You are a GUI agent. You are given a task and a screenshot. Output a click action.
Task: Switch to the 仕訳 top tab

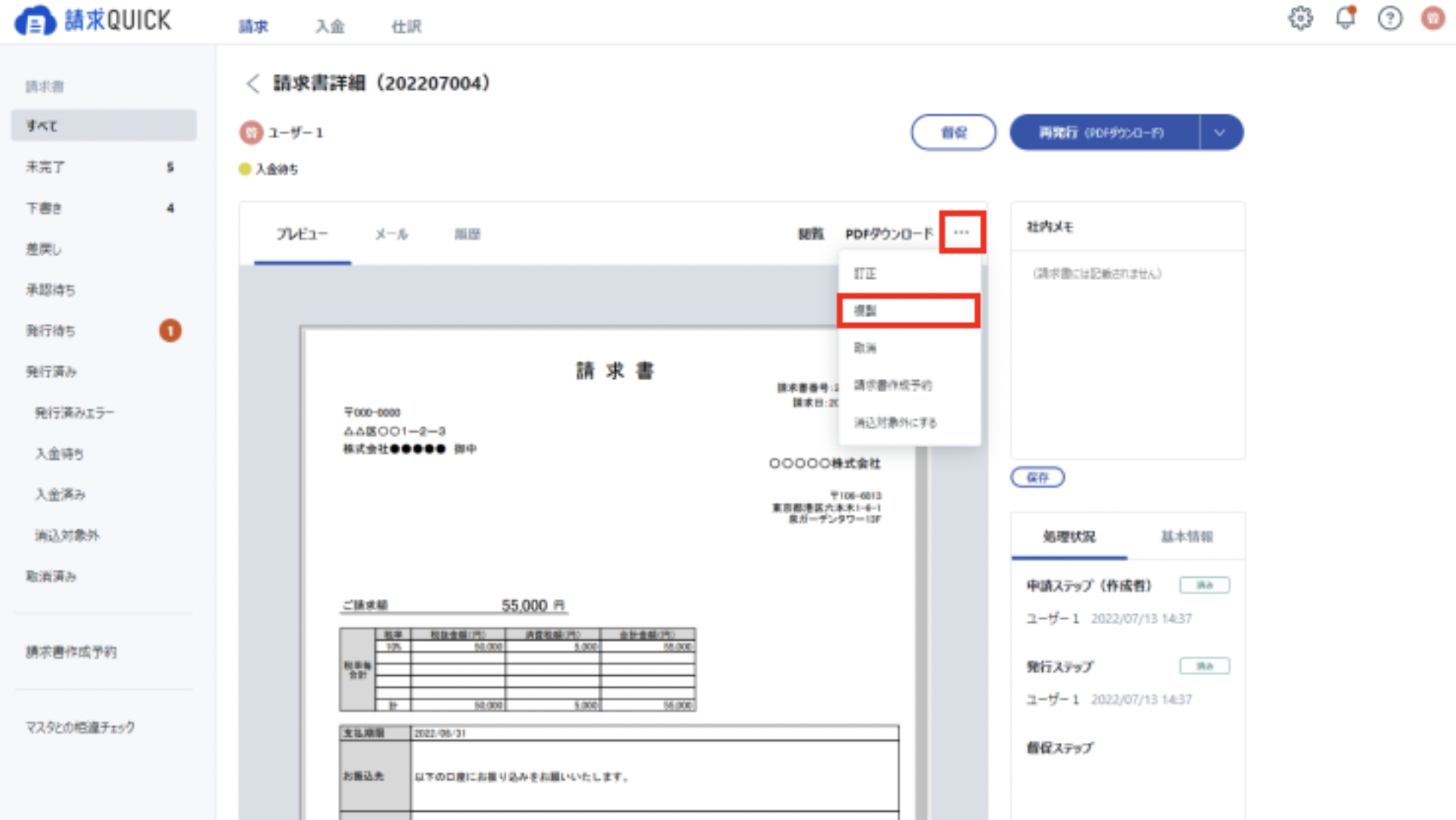click(406, 27)
